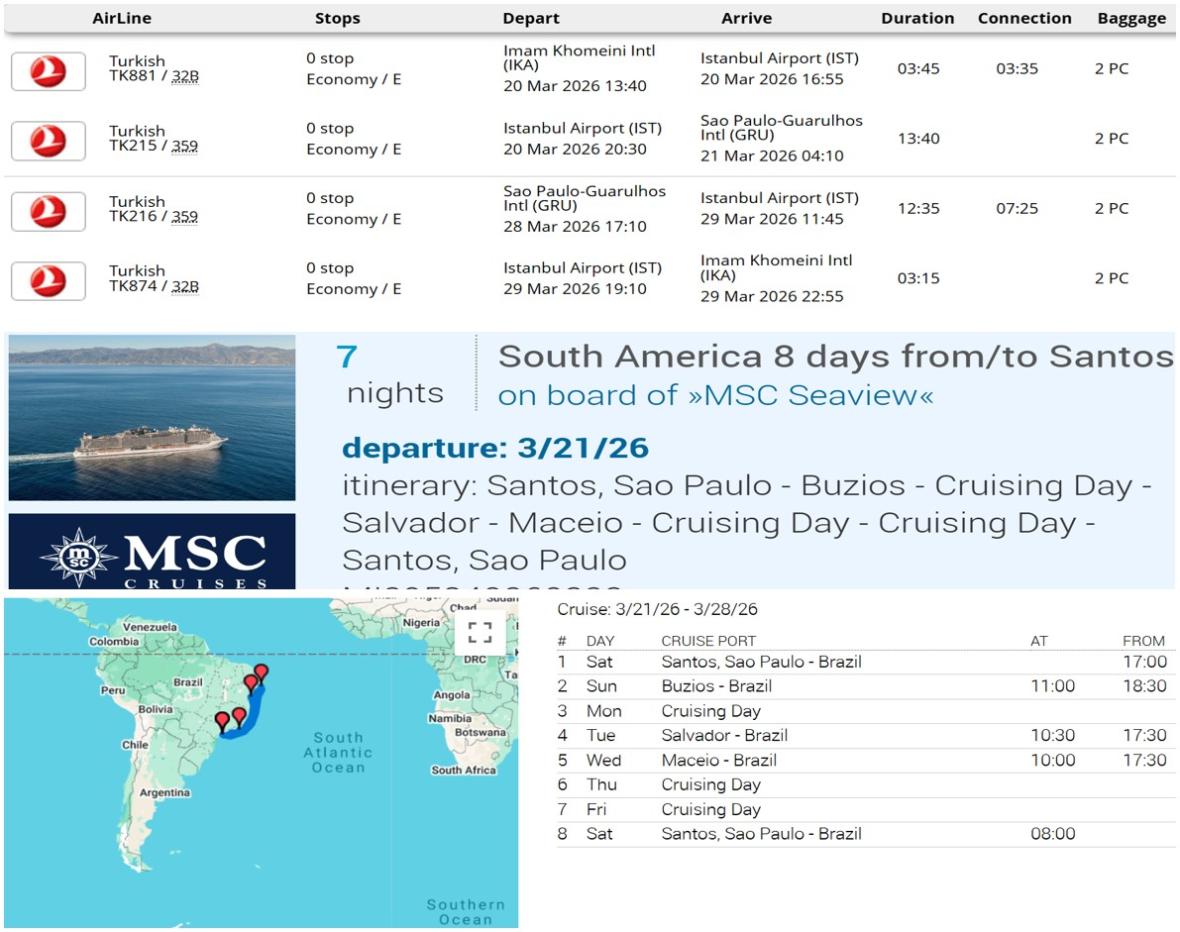Viewport: 1180px width, 932px height.
Task: Click the westernmost red map pin
Action: tap(222, 720)
